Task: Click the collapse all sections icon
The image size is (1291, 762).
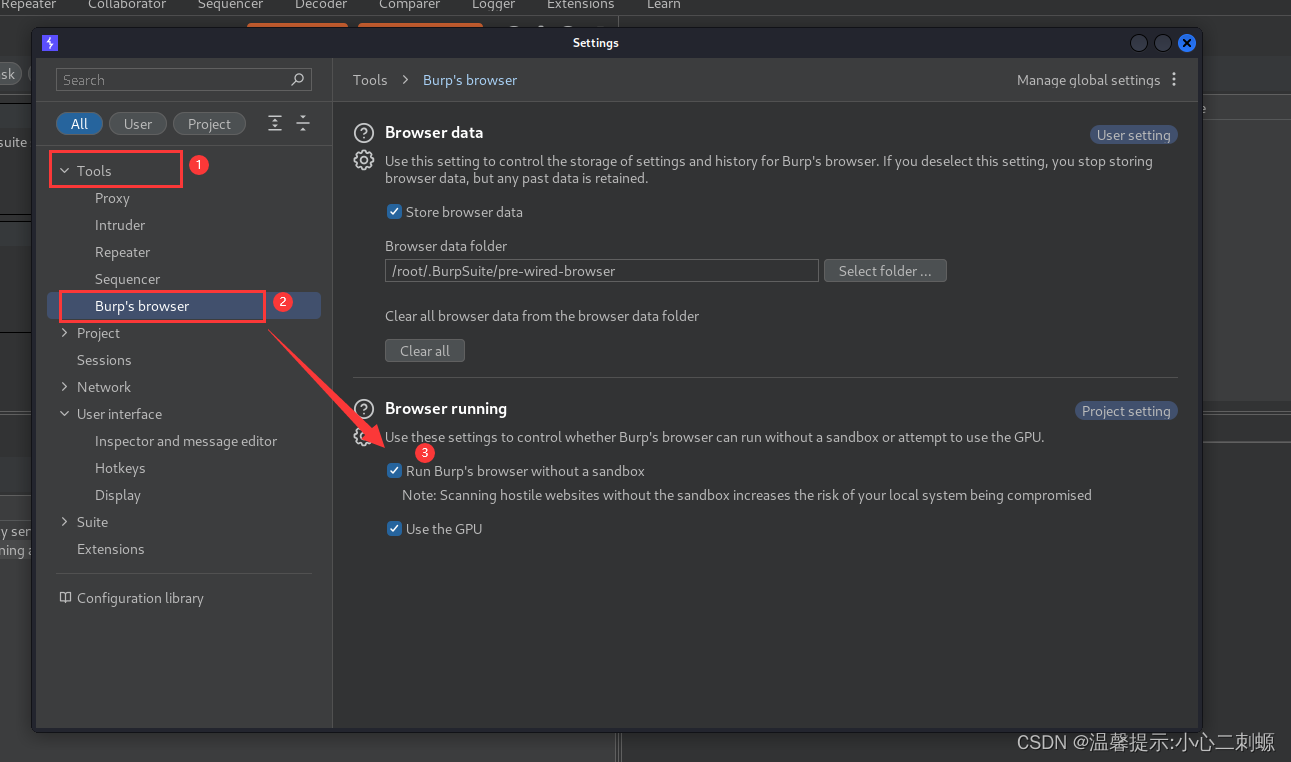Action: tap(303, 124)
